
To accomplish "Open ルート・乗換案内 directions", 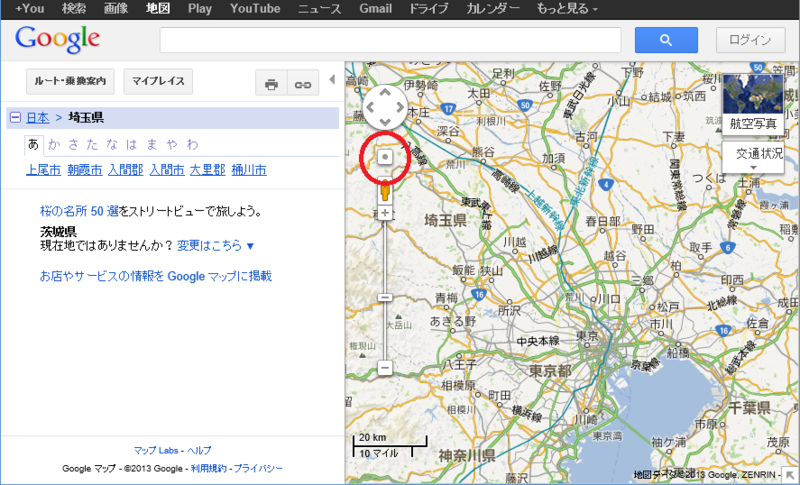I will [70, 81].
